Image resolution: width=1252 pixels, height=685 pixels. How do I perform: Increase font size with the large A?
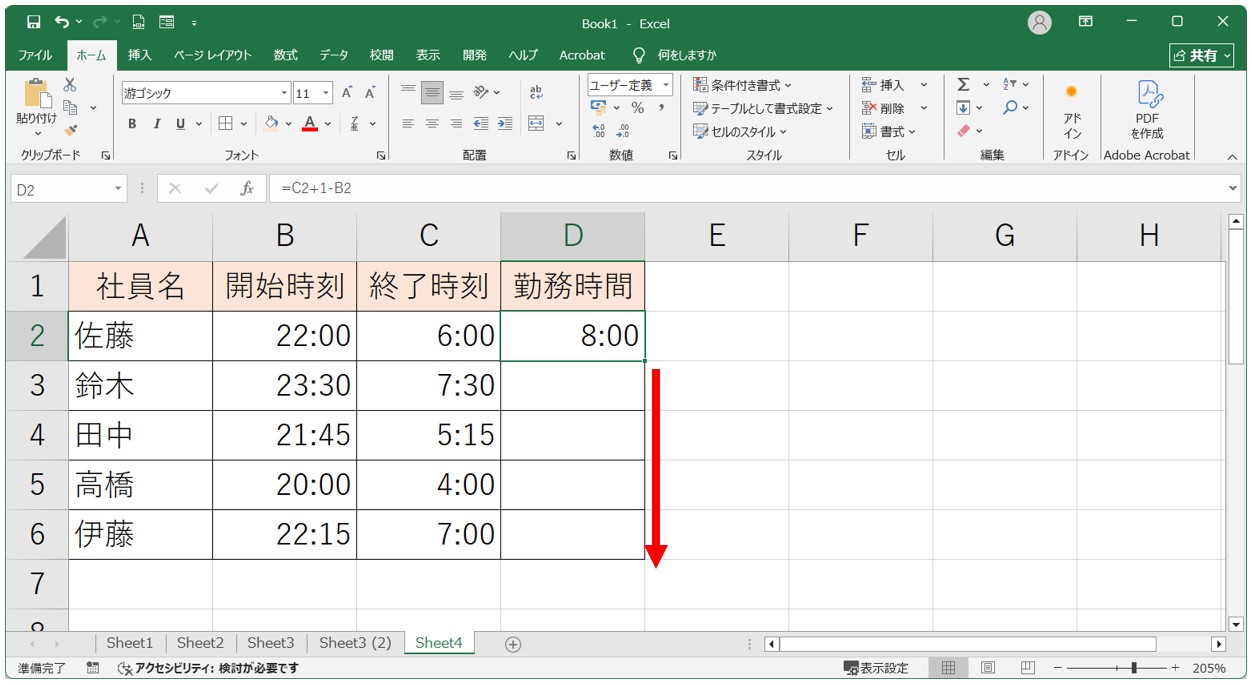point(347,93)
